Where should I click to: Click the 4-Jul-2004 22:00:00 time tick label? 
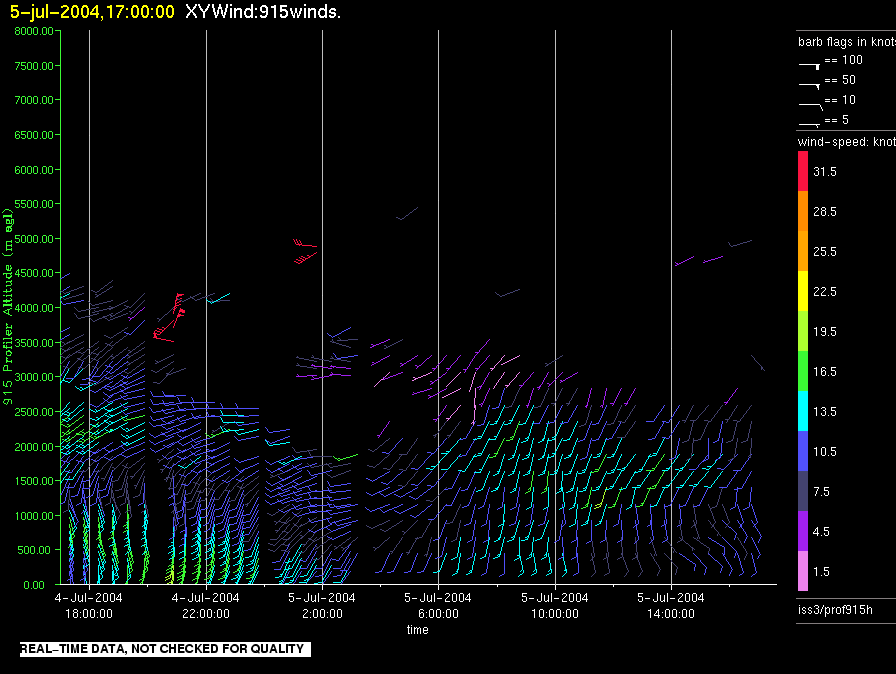coord(206,605)
